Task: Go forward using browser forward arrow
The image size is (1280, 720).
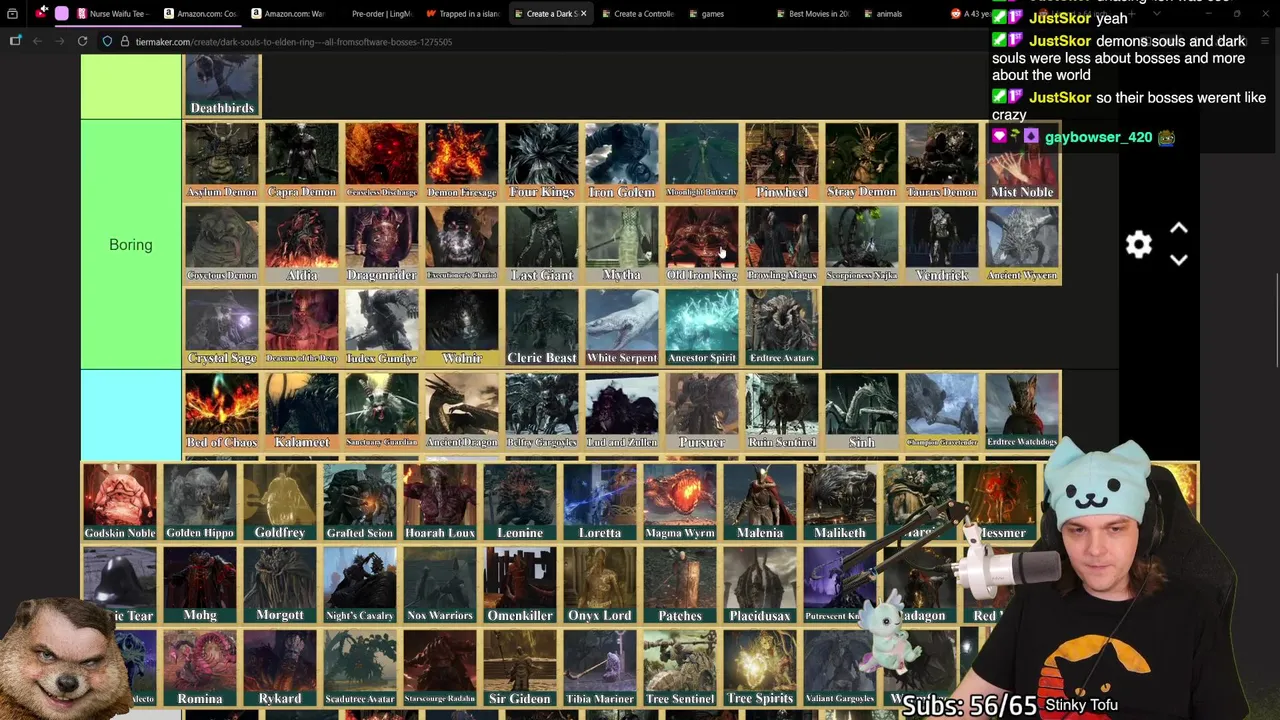Action: coord(59,41)
